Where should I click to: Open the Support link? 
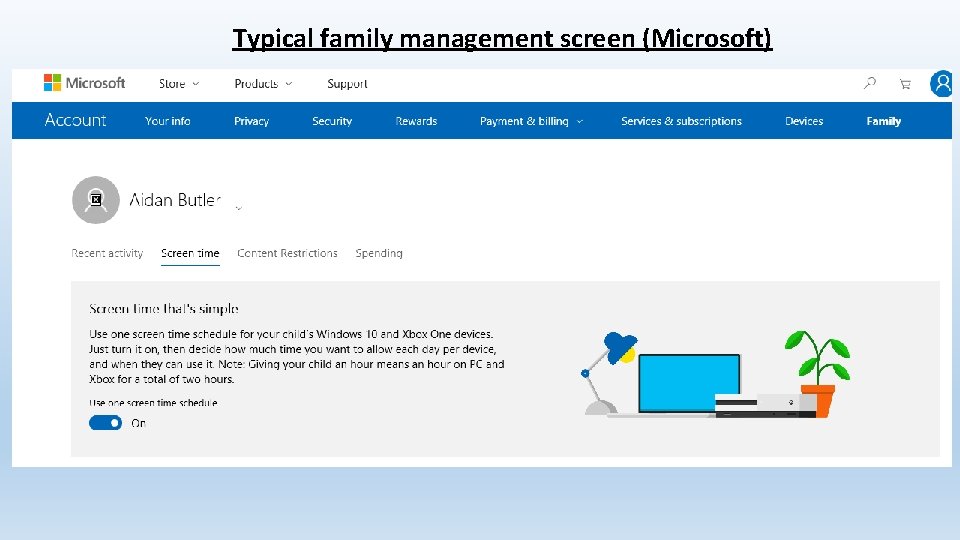[x=347, y=83]
